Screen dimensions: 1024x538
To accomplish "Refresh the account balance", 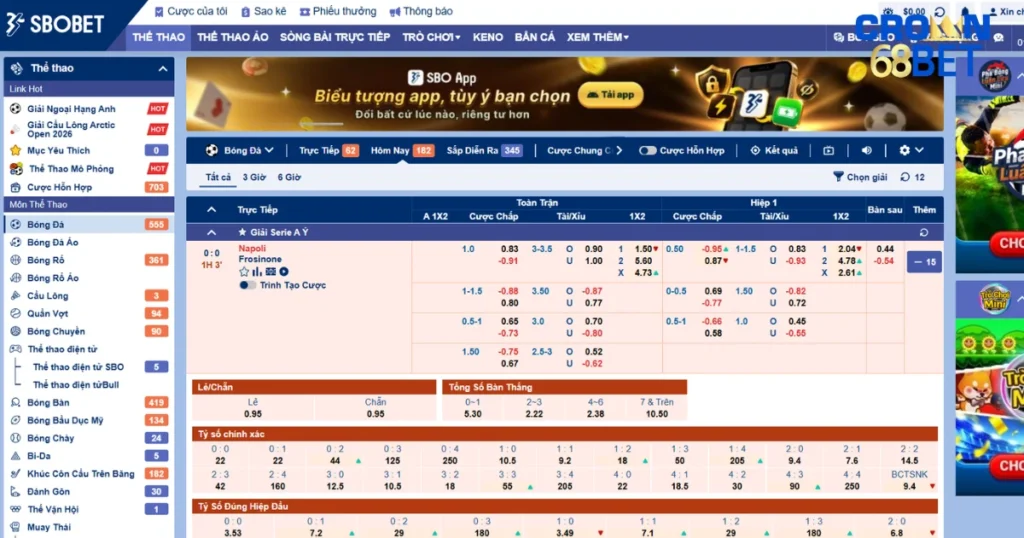I will pos(940,11).
